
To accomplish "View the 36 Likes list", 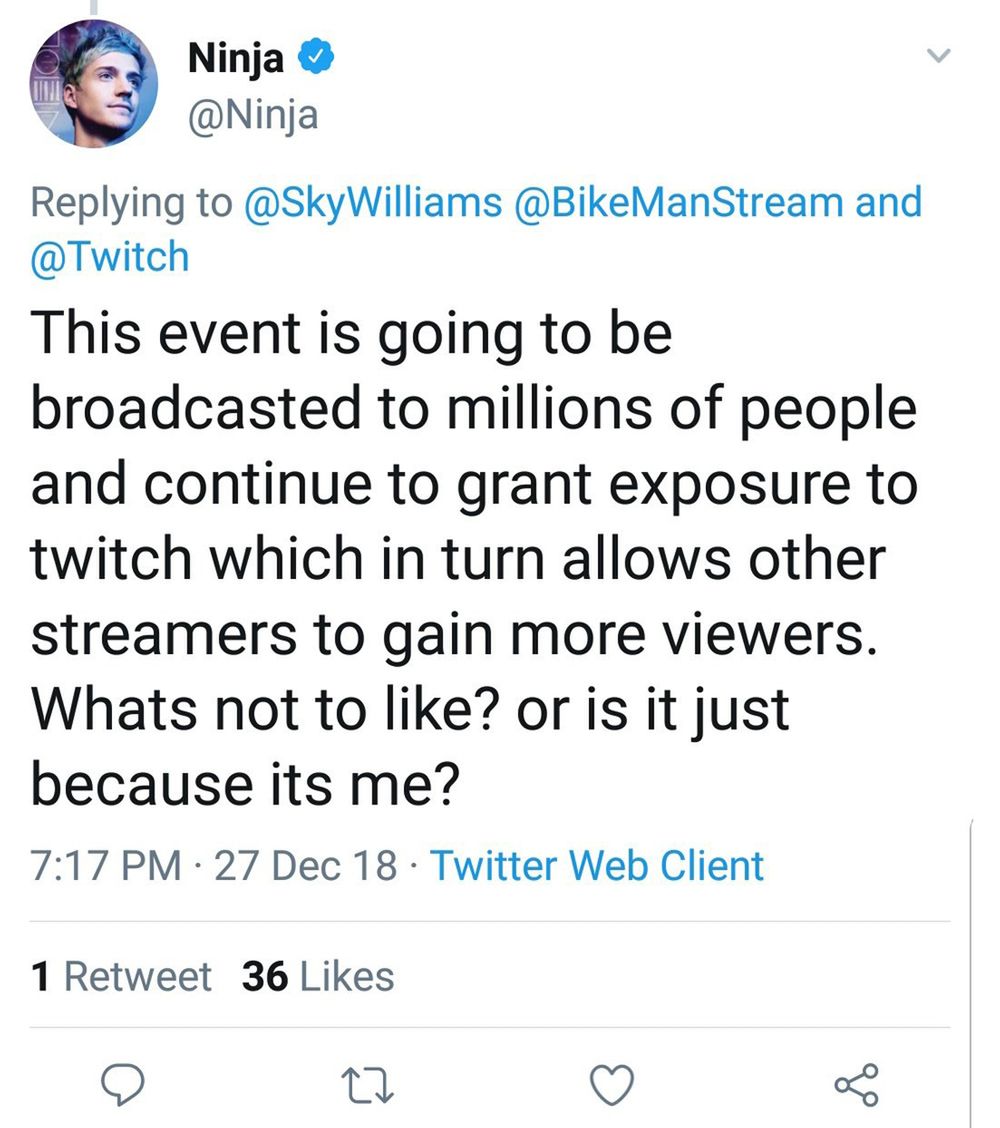I will pos(318,976).
